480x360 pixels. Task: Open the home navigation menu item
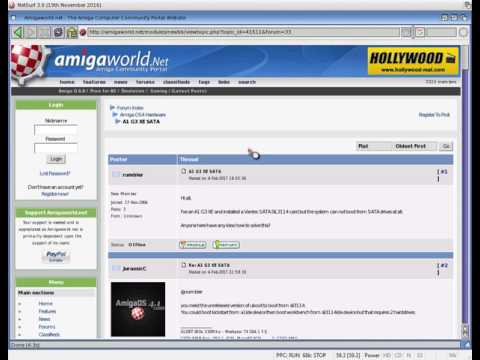tap(67, 82)
